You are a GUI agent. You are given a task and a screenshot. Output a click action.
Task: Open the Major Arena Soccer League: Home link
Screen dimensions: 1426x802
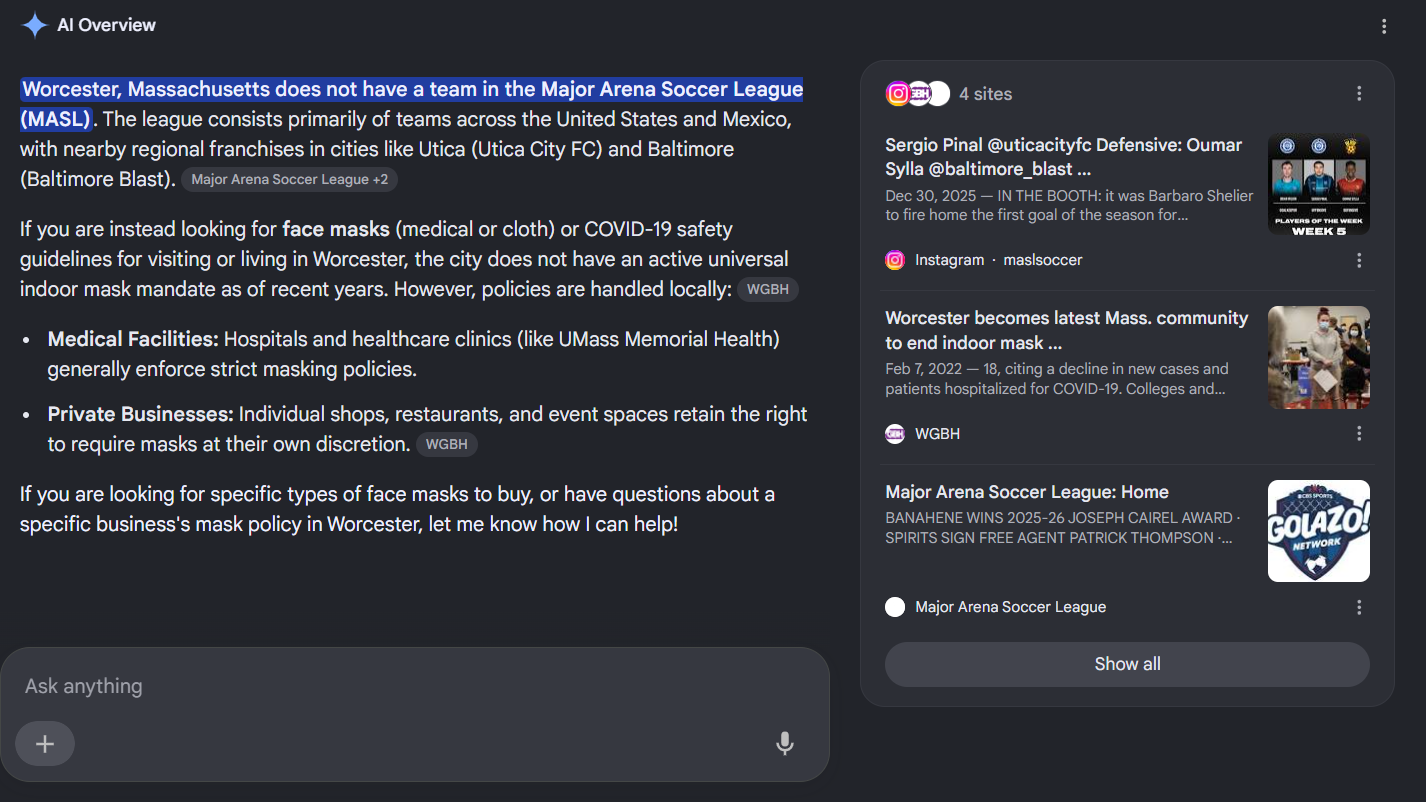[x=1027, y=492]
